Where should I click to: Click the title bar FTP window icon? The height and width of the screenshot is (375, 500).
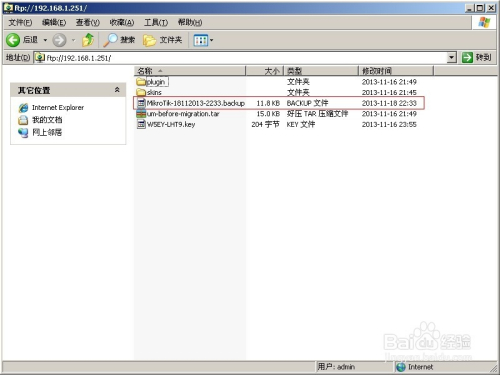point(8,8)
